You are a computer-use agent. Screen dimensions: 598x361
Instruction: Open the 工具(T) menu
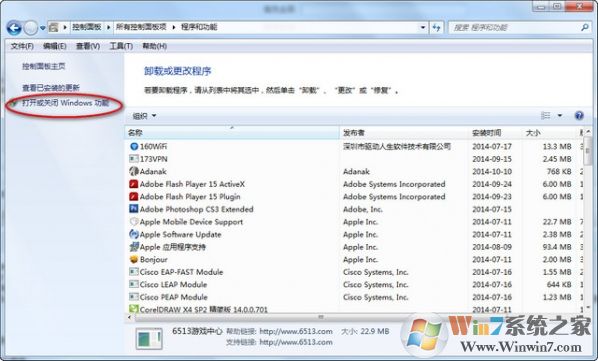tap(121, 46)
